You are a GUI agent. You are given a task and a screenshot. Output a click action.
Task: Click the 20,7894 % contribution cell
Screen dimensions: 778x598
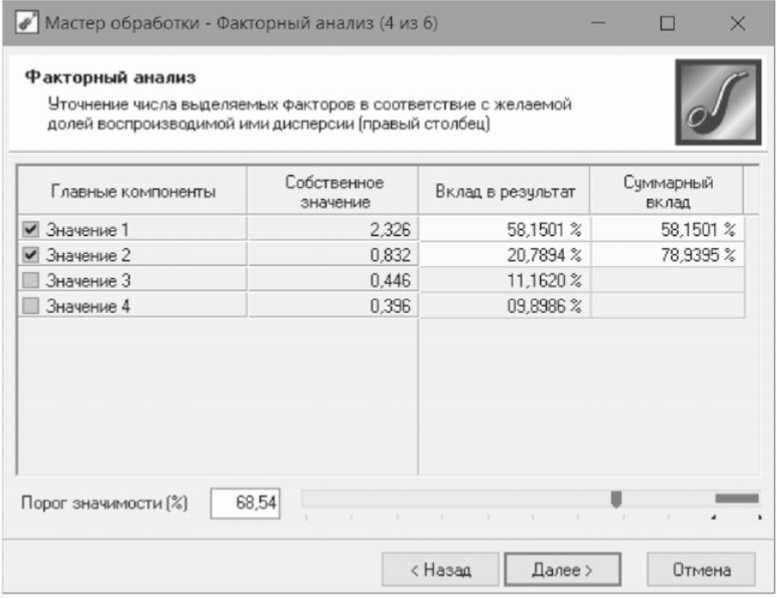pos(505,255)
